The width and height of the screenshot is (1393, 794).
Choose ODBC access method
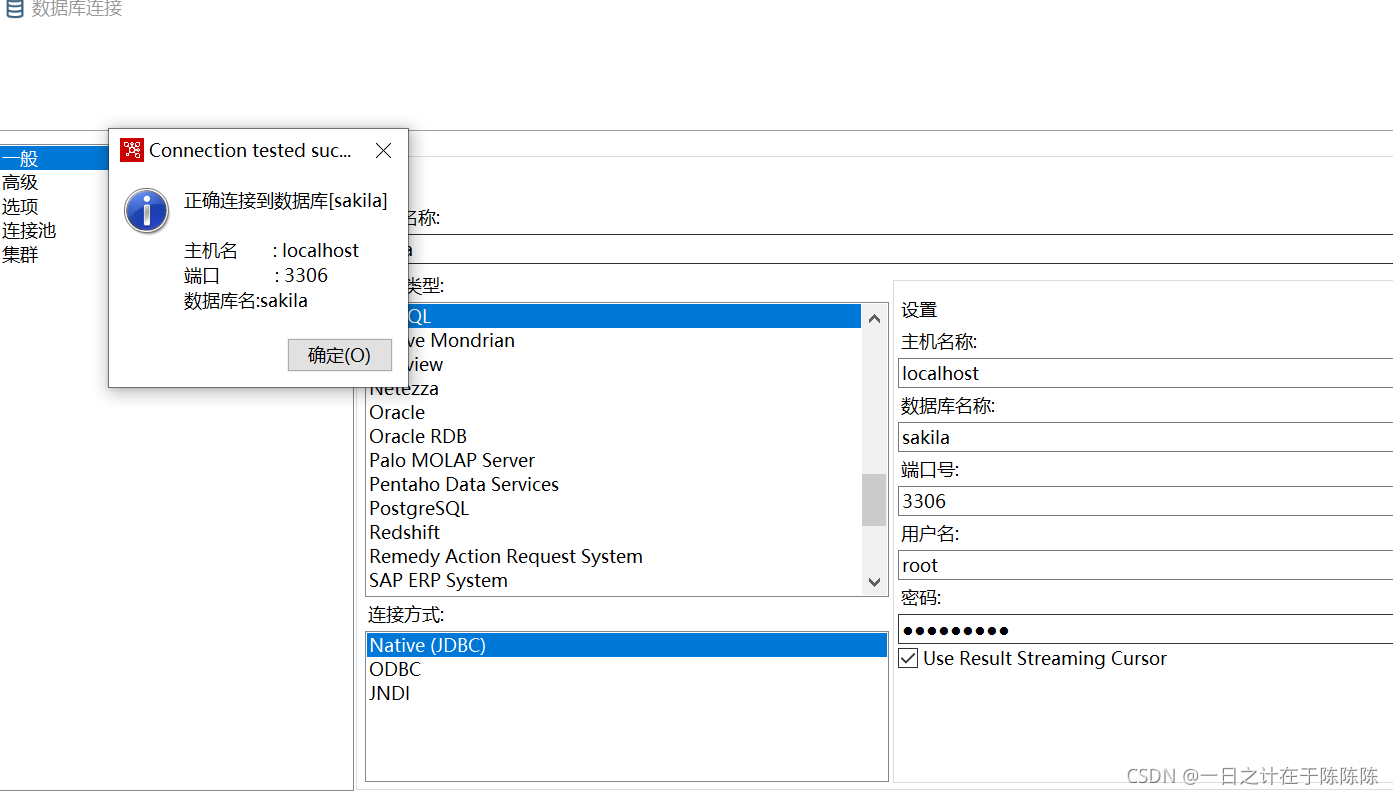tap(626, 669)
